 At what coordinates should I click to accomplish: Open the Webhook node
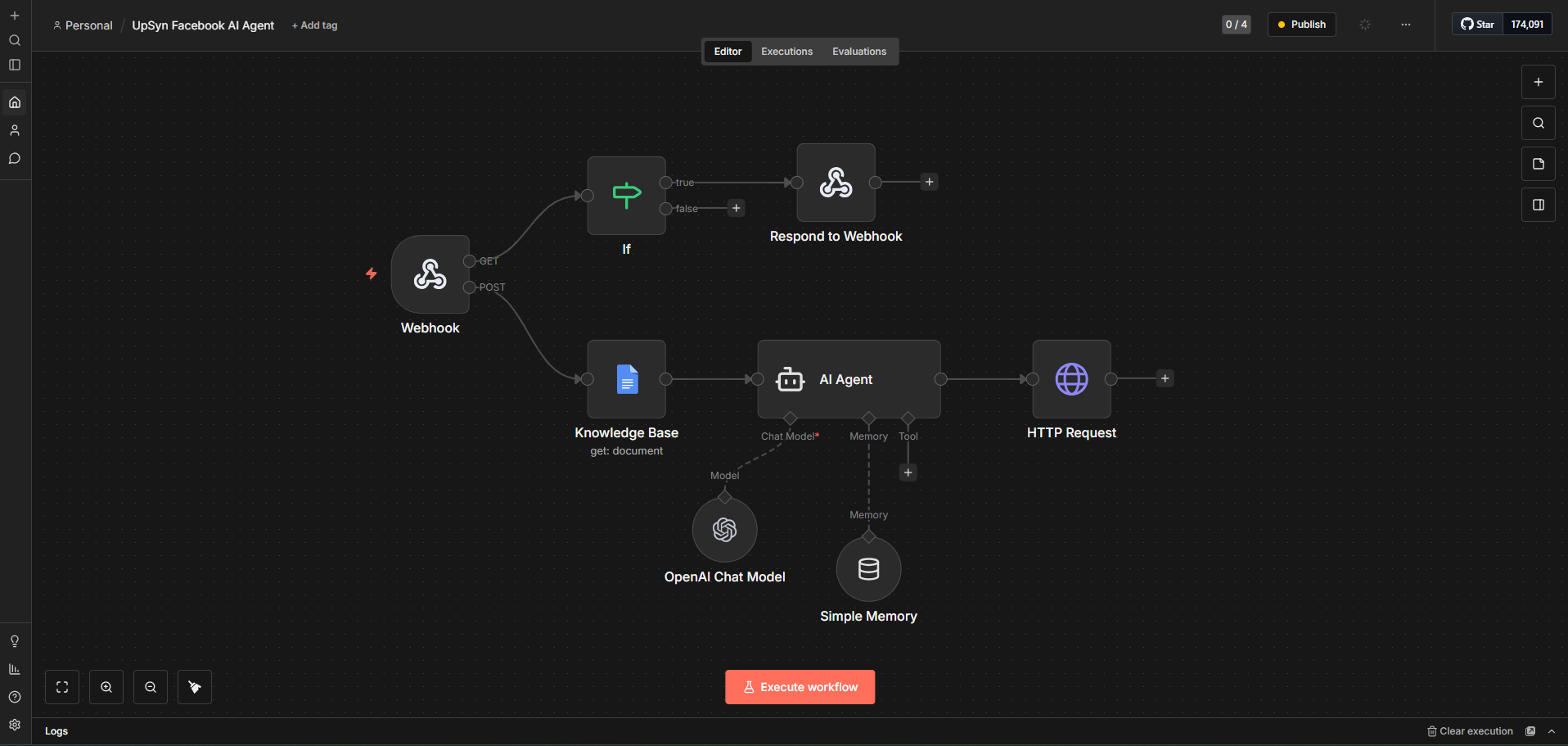coord(430,274)
